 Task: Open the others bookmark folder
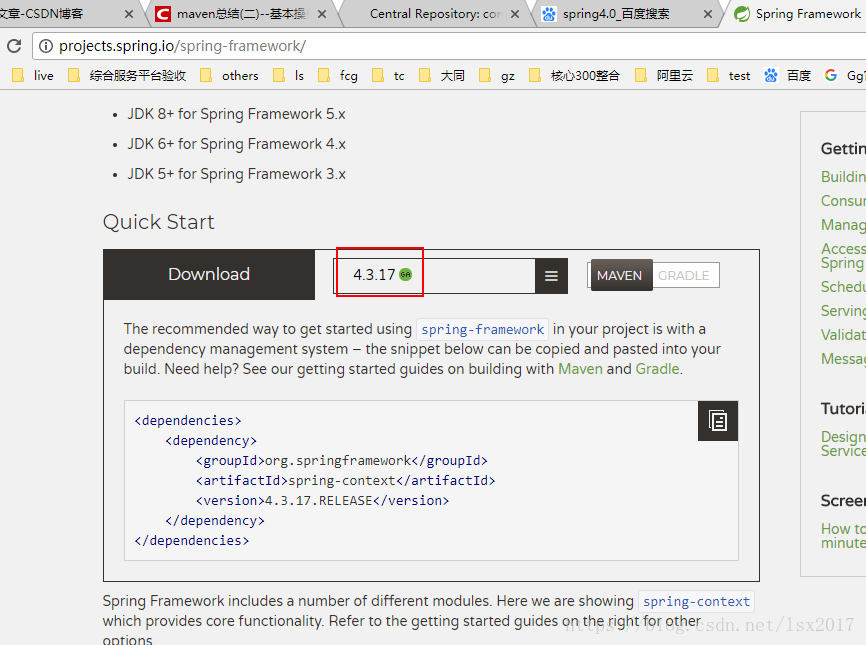click(229, 76)
